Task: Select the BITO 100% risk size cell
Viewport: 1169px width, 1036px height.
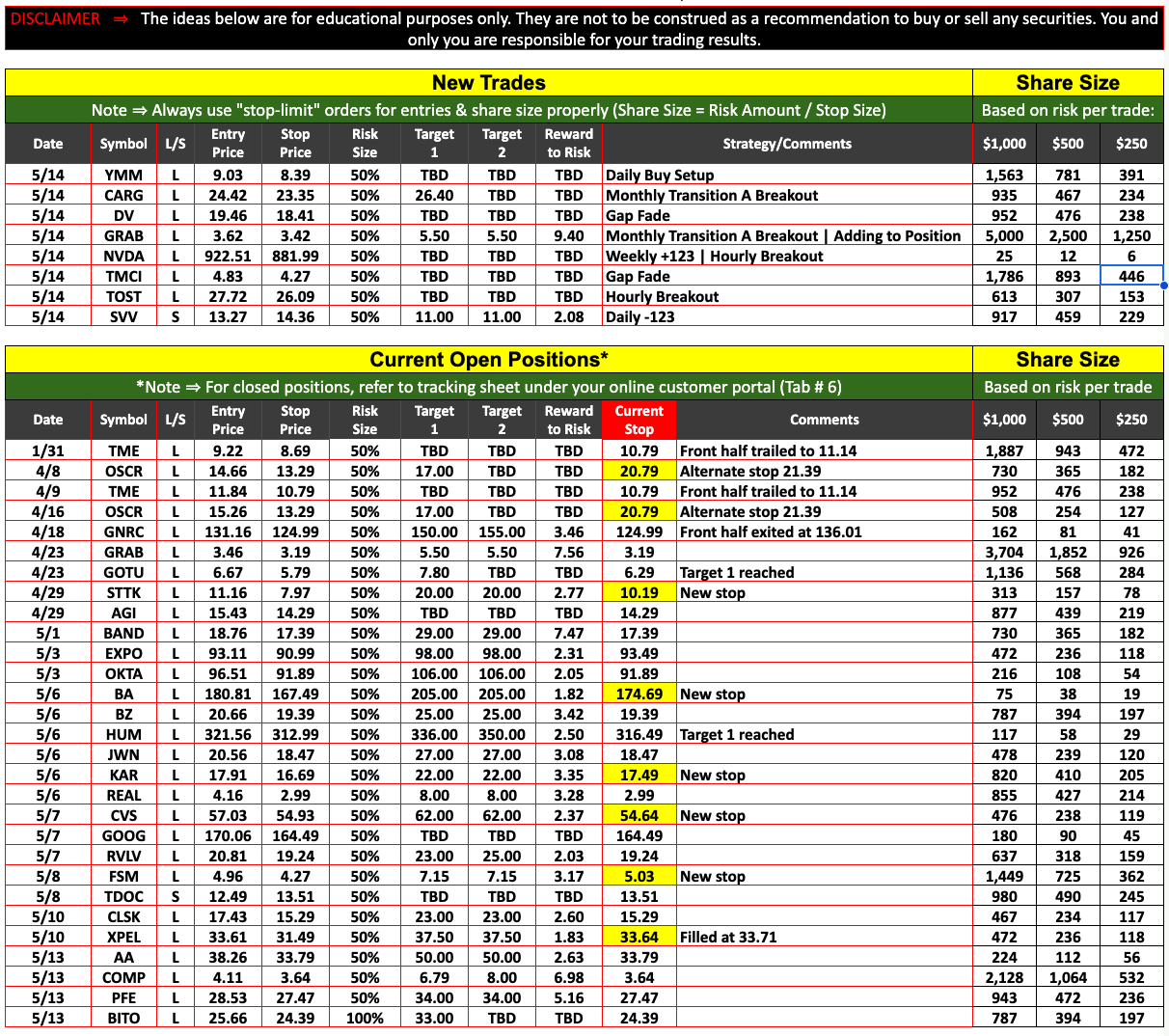Action: click(365, 1018)
